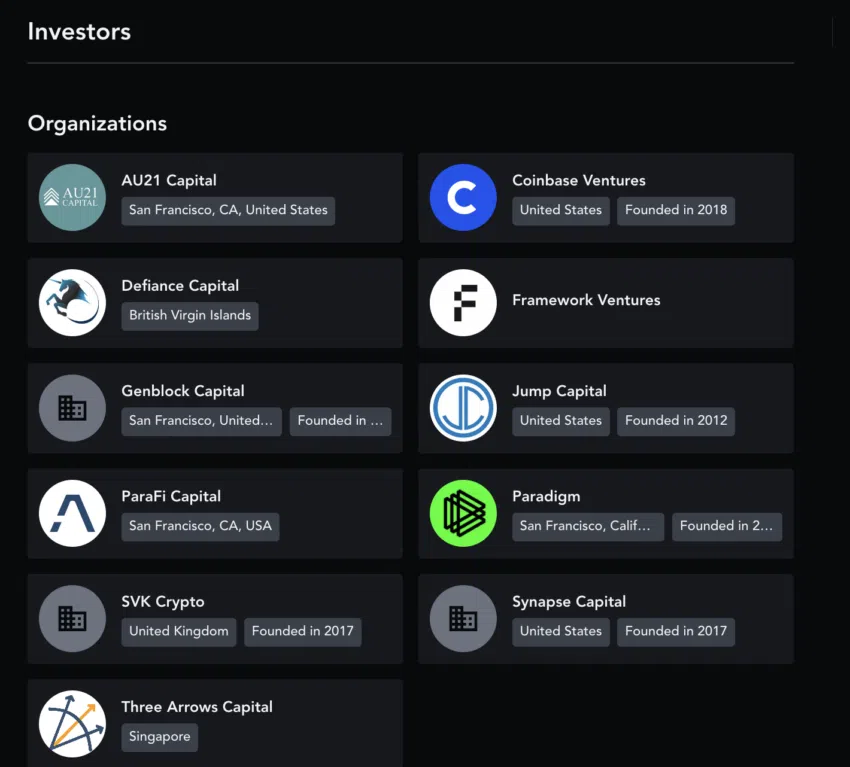Open the Synapse Capital name link
The height and width of the screenshot is (767, 850).
(x=569, y=602)
